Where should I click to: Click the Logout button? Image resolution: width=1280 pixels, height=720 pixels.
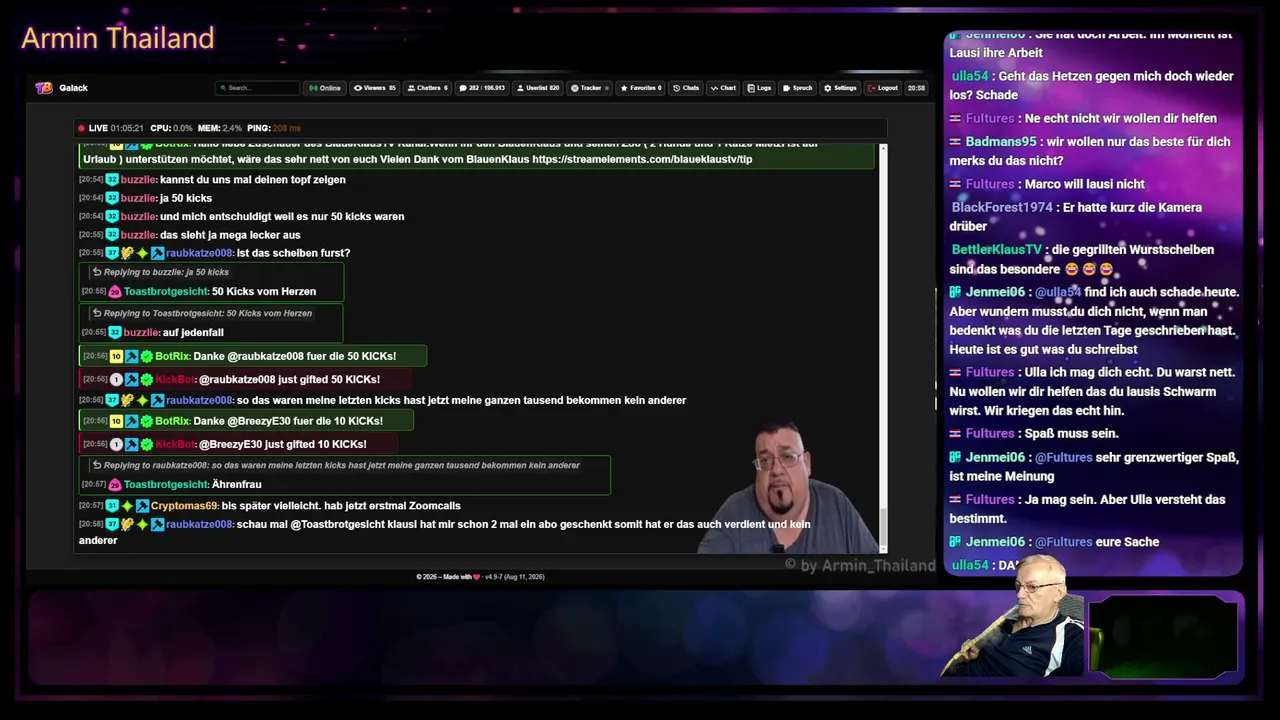pyautogui.click(x=883, y=88)
